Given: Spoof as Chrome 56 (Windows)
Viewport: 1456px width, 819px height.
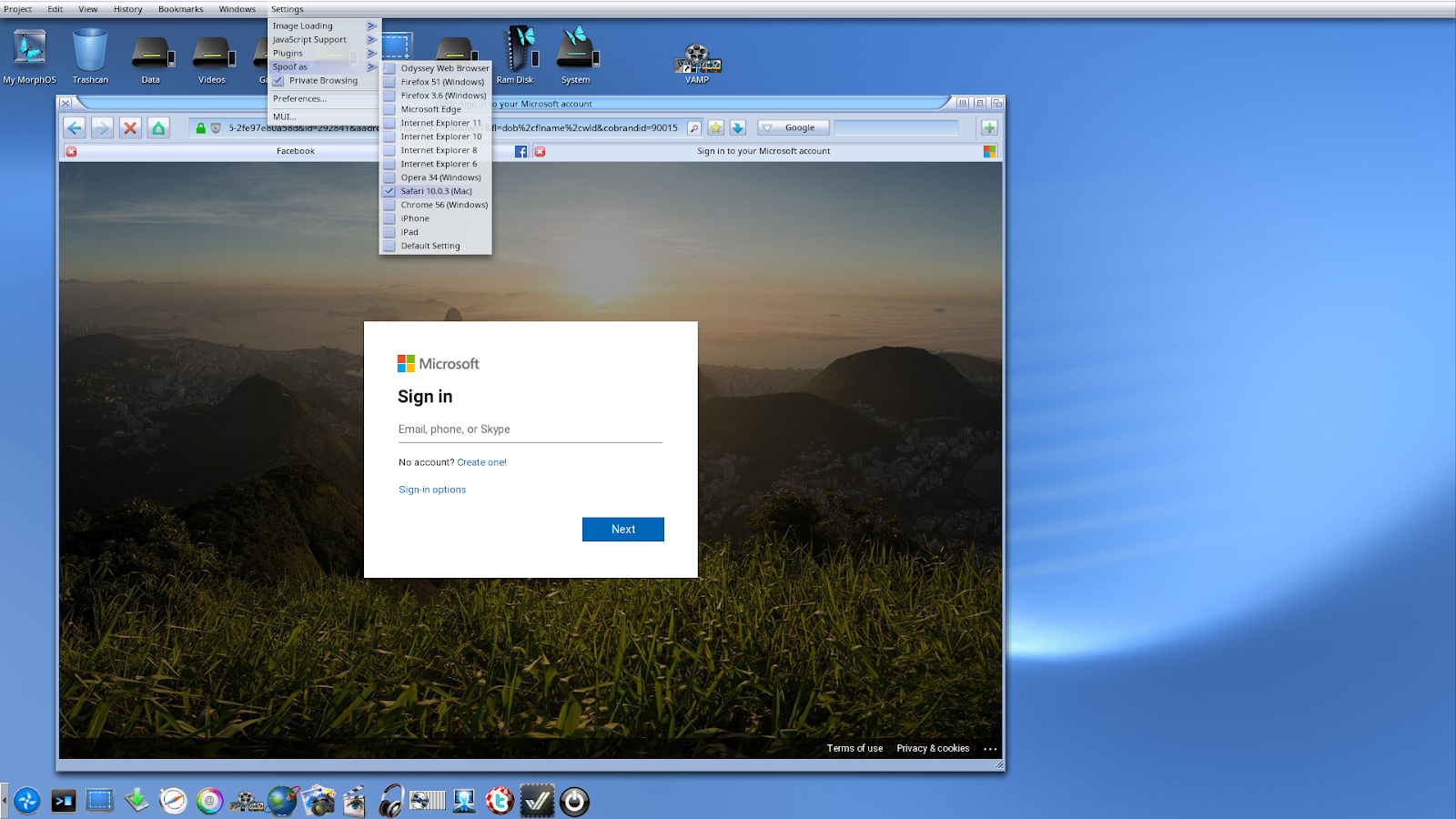Looking at the screenshot, I should click(436, 205).
